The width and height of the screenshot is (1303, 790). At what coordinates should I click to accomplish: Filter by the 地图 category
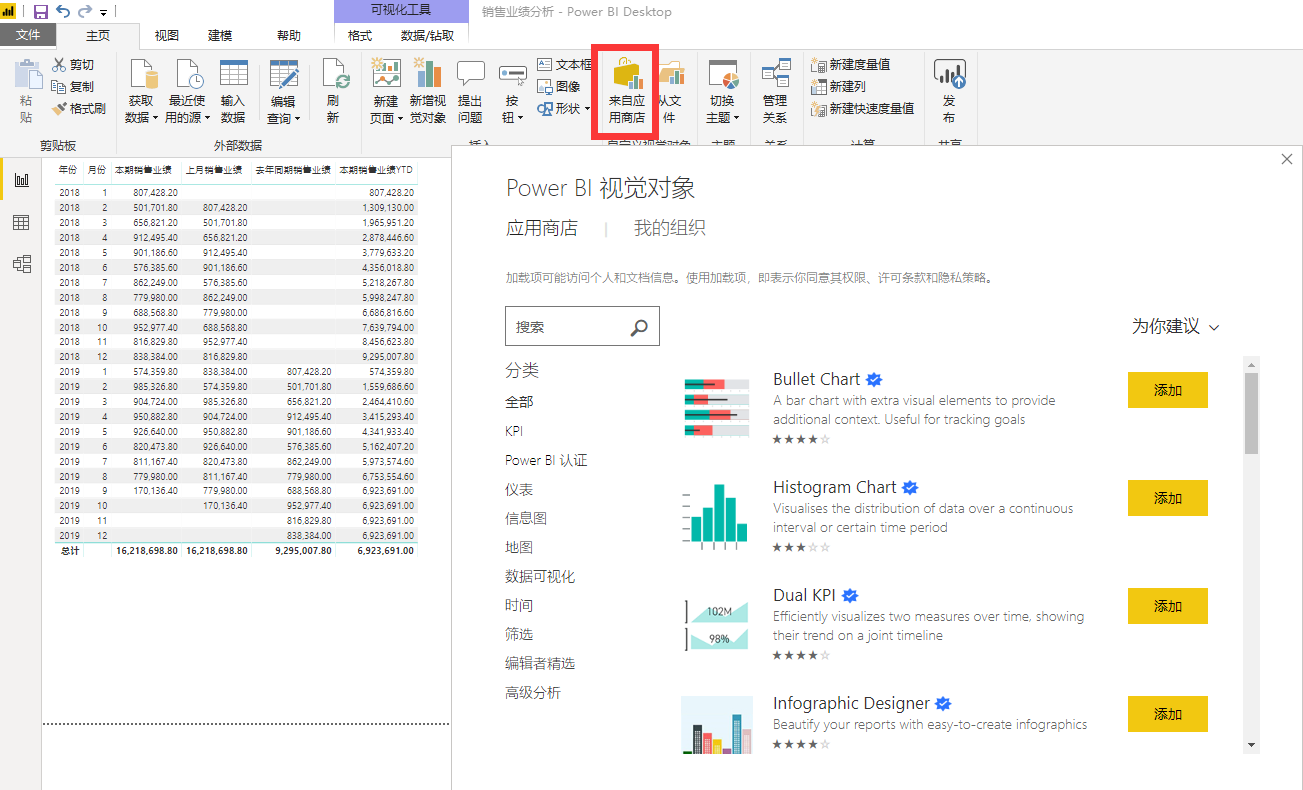tap(519, 548)
